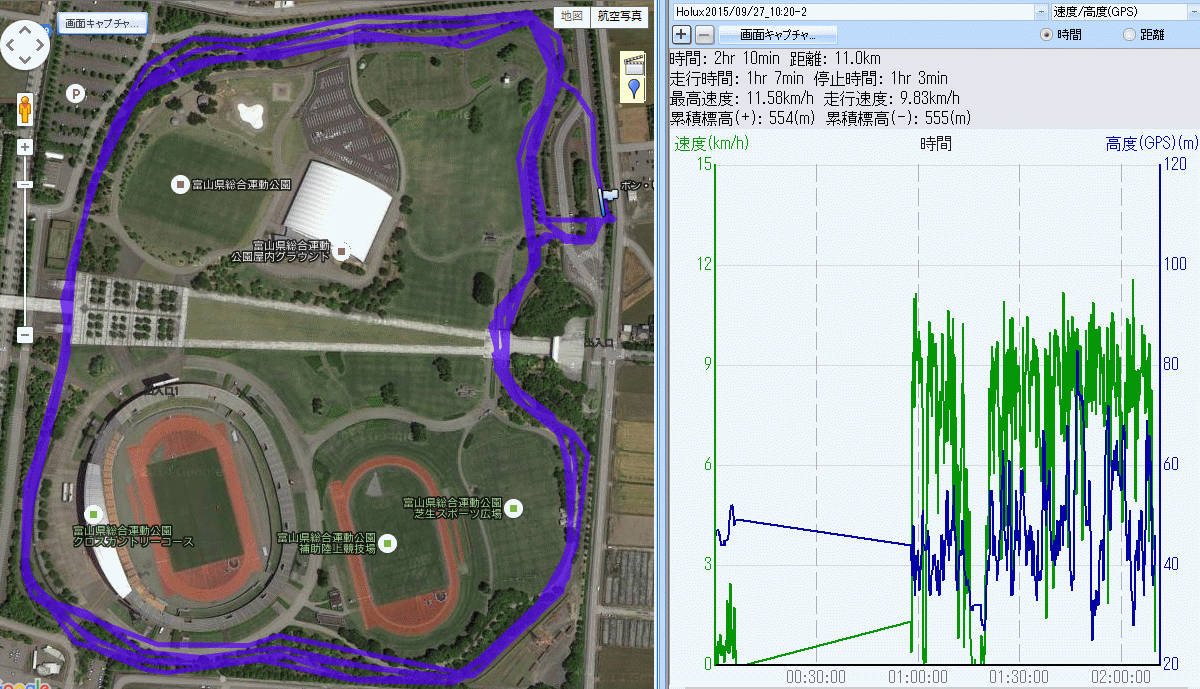Click the flag marker on the track
The width and height of the screenshot is (1200, 689).
(x=607, y=197)
